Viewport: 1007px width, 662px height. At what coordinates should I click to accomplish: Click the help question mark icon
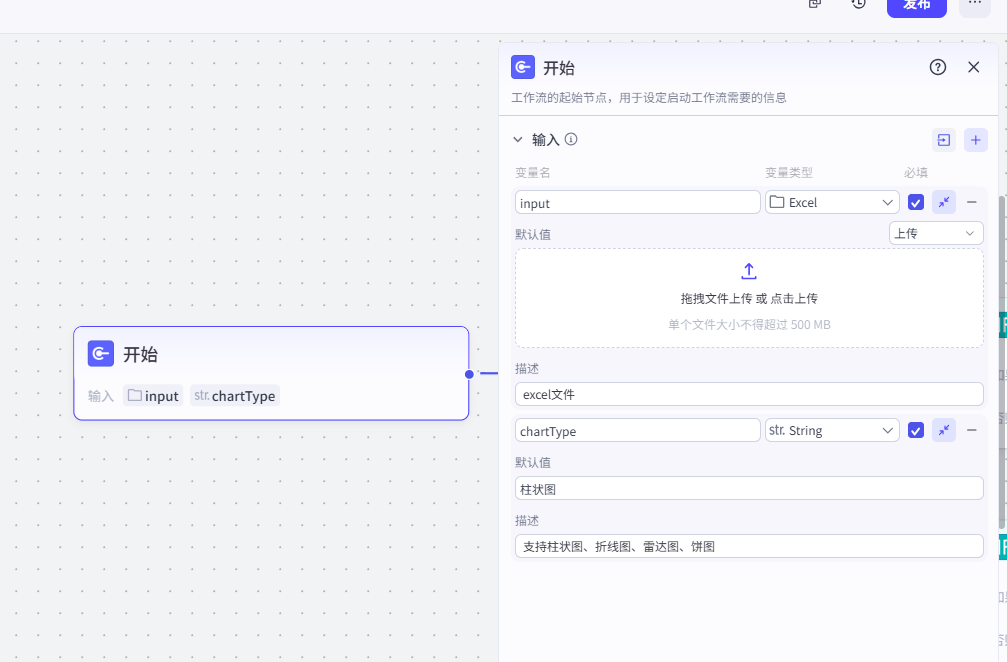pos(937,67)
